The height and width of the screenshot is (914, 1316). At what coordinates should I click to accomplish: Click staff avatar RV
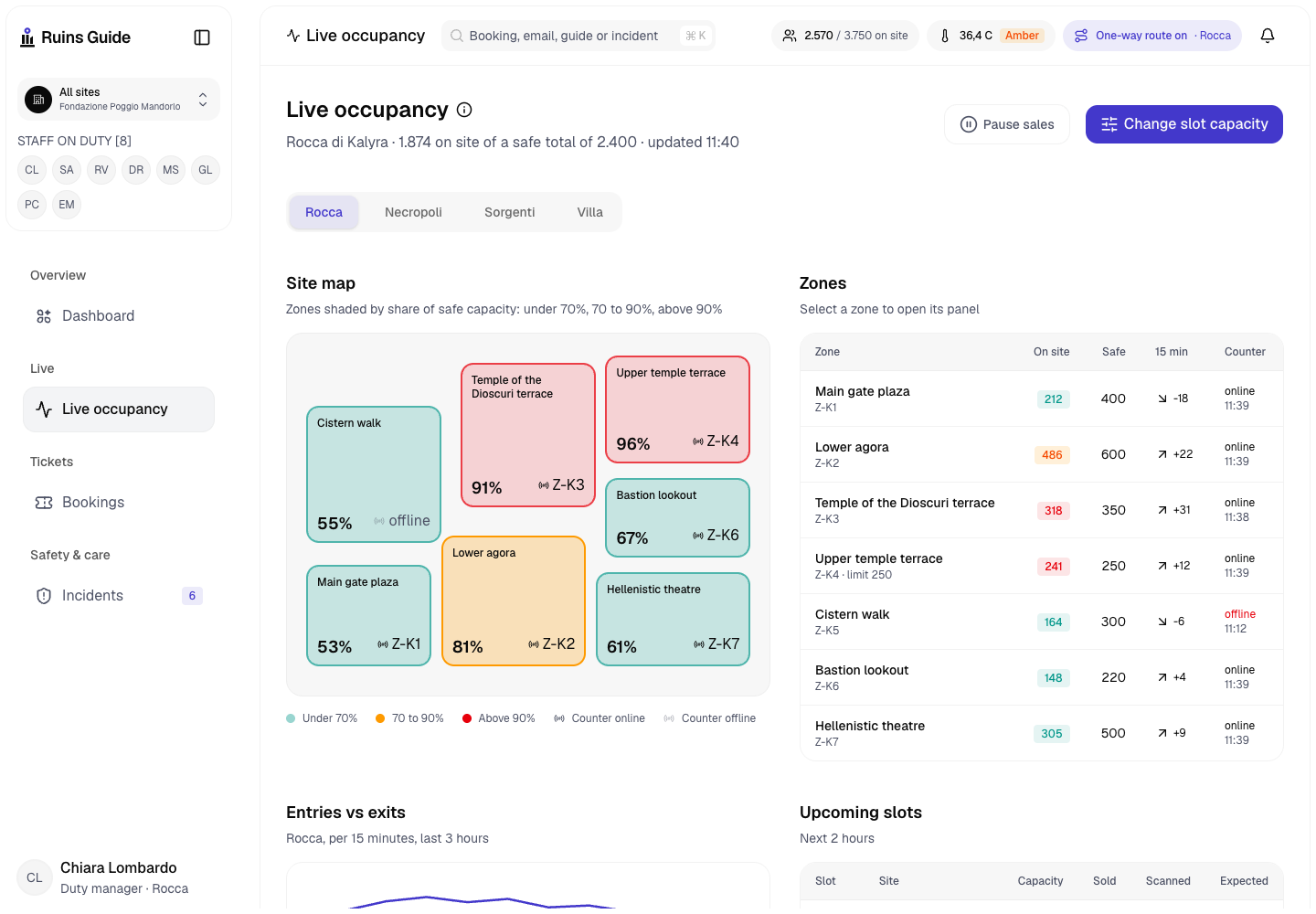tap(101, 170)
